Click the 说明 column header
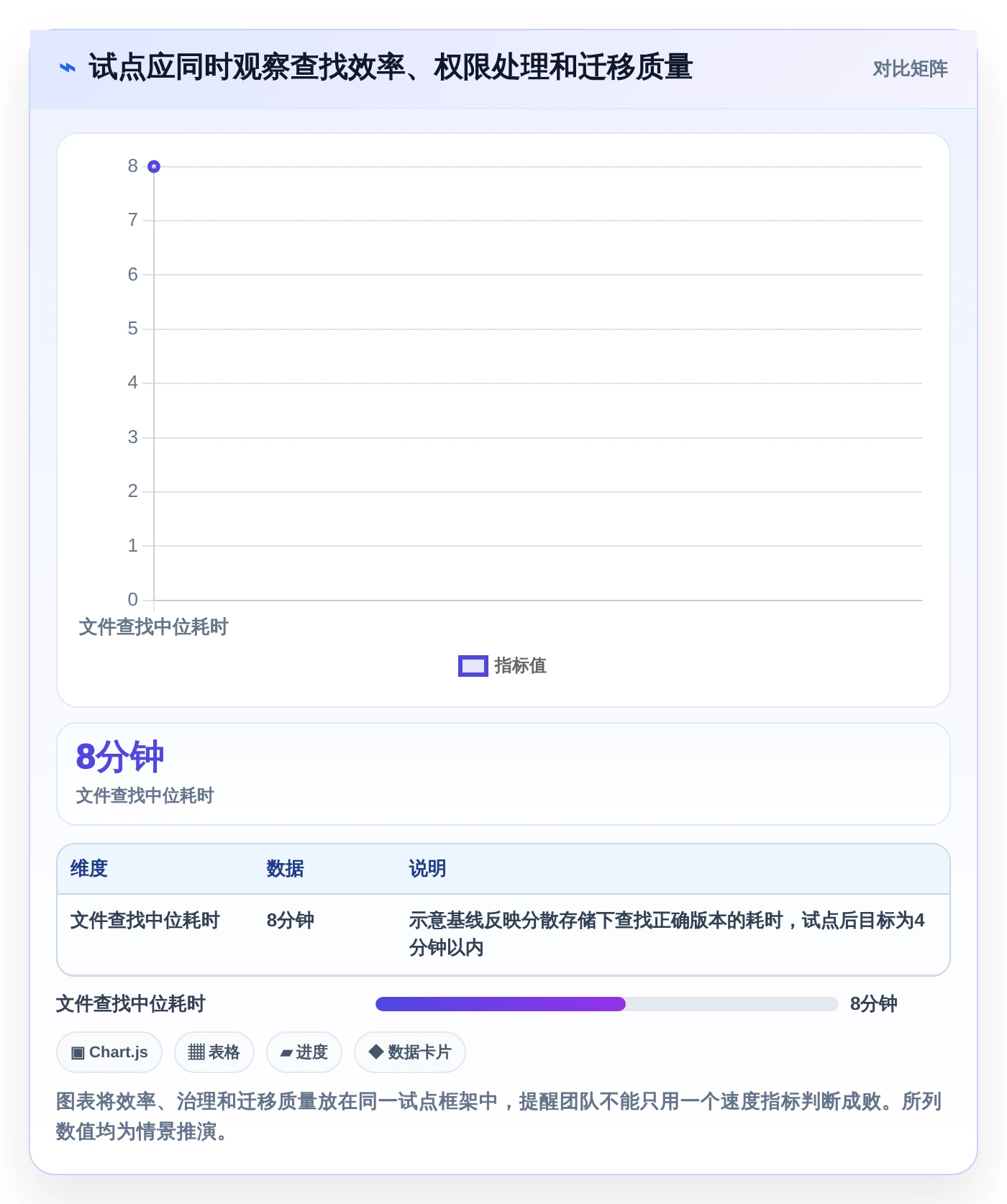Image resolution: width=1007 pixels, height=1204 pixels. pyautogui.click(x=428, y=869)
